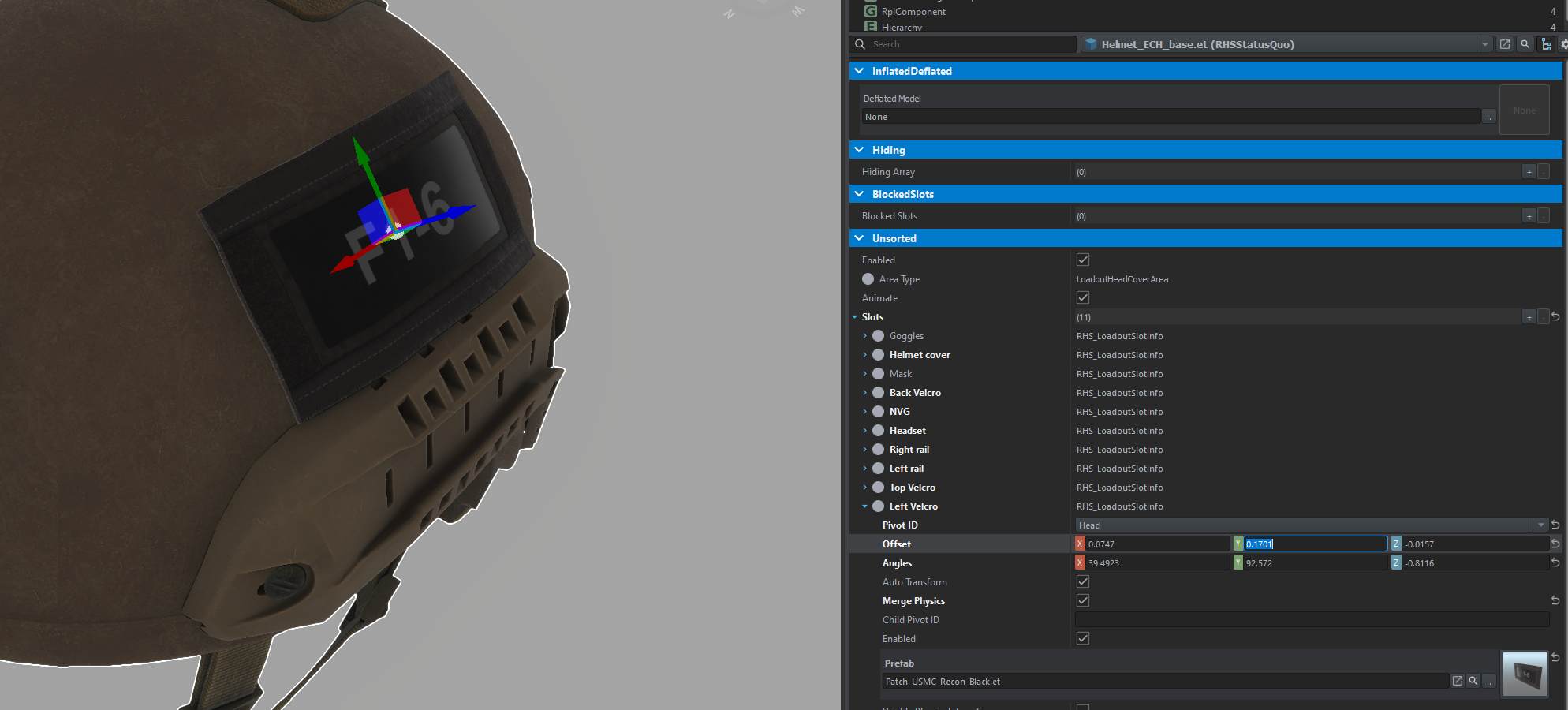Reset the Offset value with the revert arrow
This screenshot has width=1568, height=710.
(1555, 544)
